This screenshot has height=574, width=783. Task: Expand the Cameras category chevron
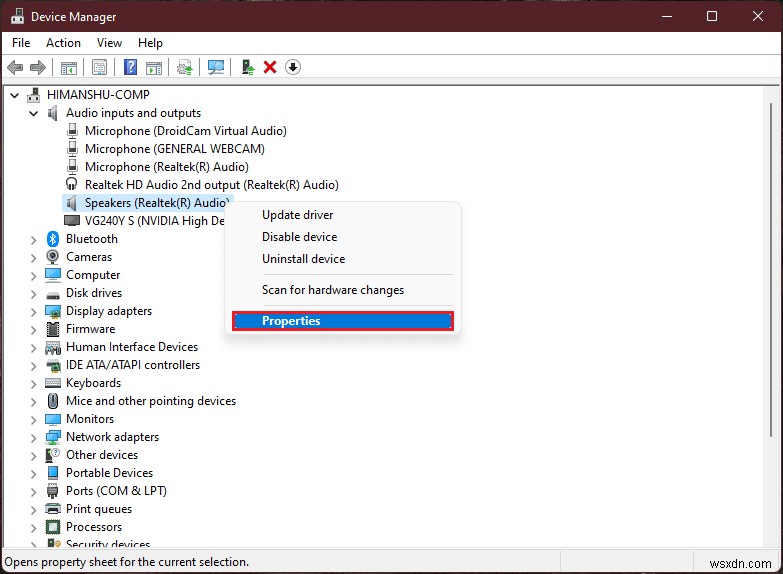[x=33, y=258]
